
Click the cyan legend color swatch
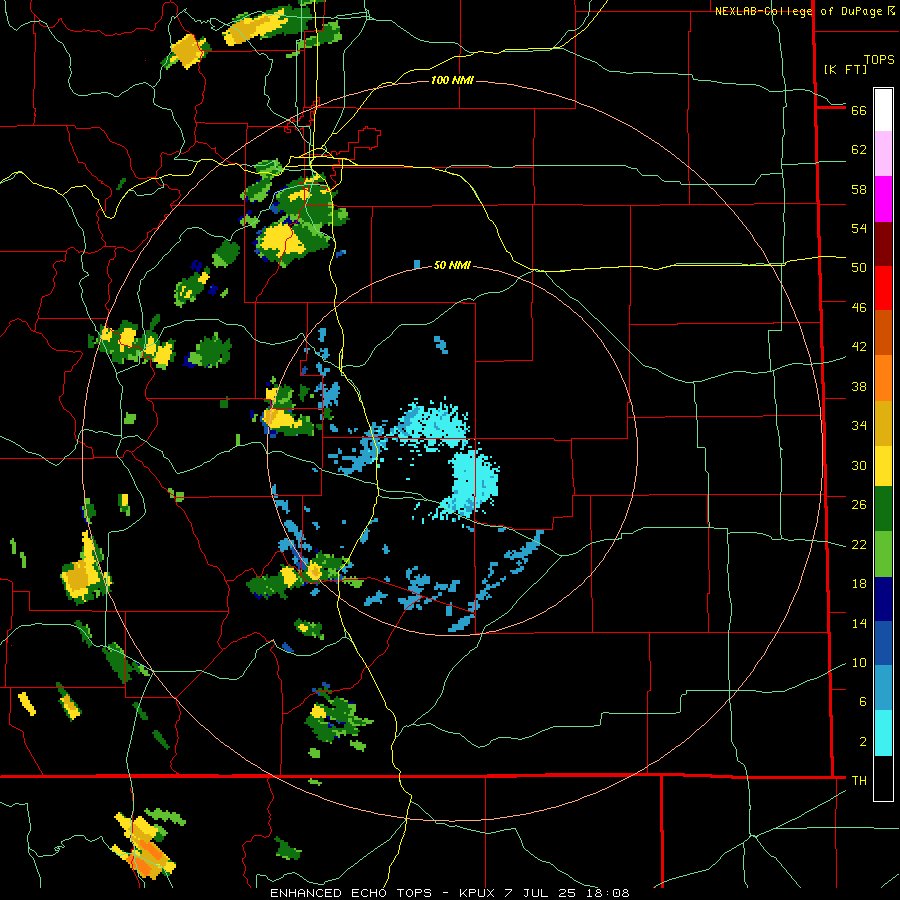883,733
